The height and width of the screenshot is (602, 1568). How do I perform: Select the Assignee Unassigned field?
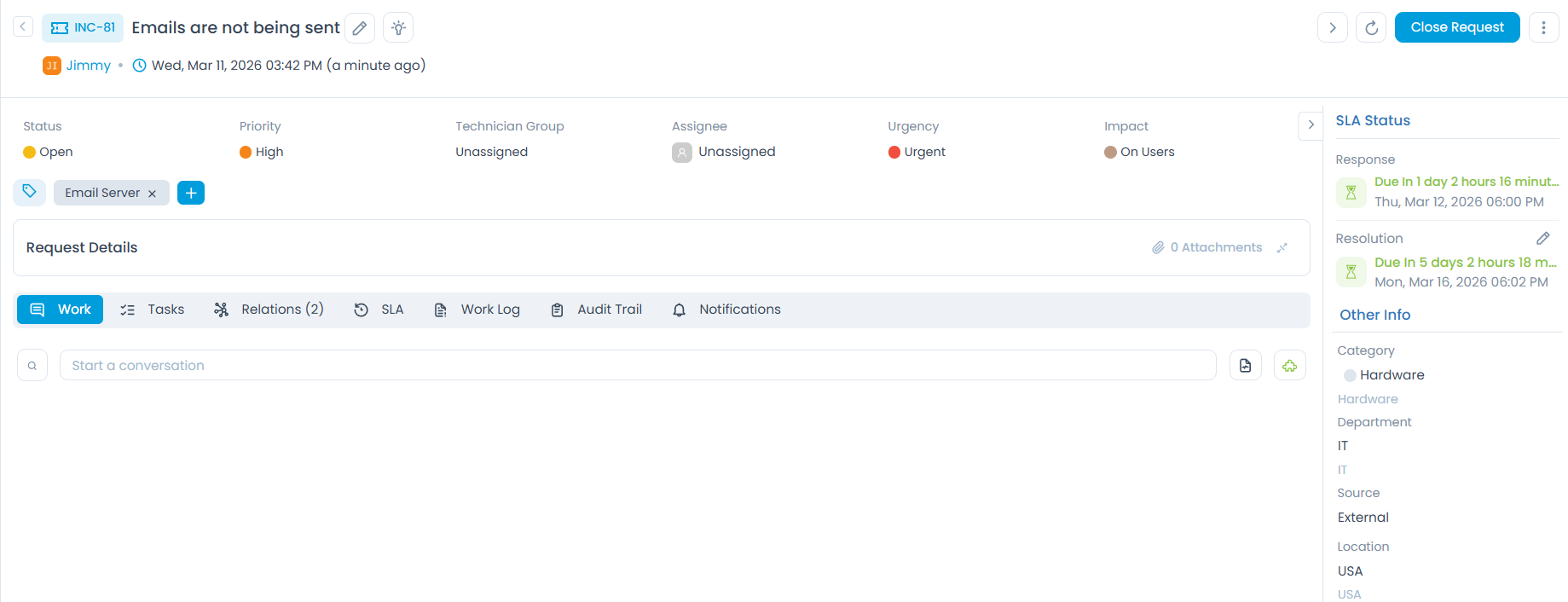pos(736,152)
